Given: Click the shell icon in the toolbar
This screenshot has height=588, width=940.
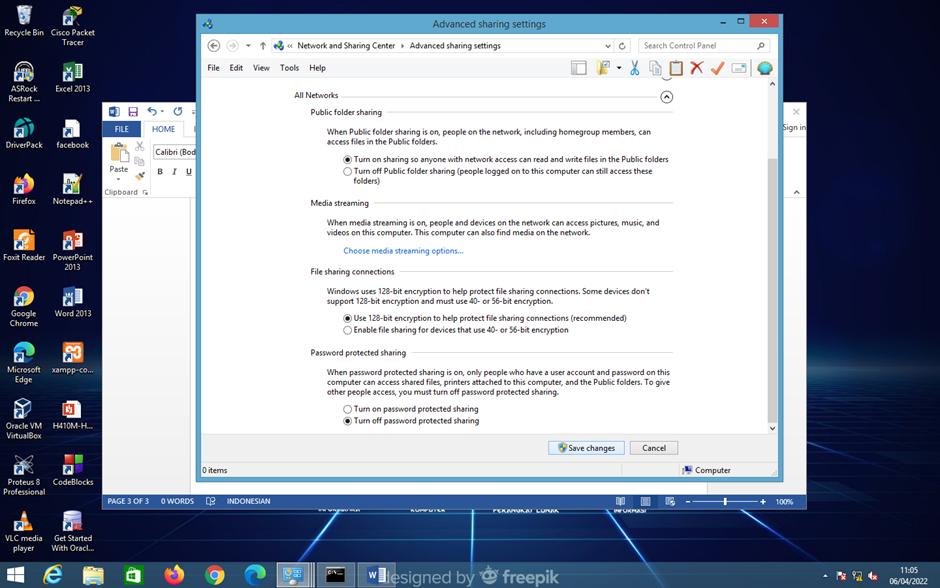Looking at the screenshot, I should click(x=764, y=68).
